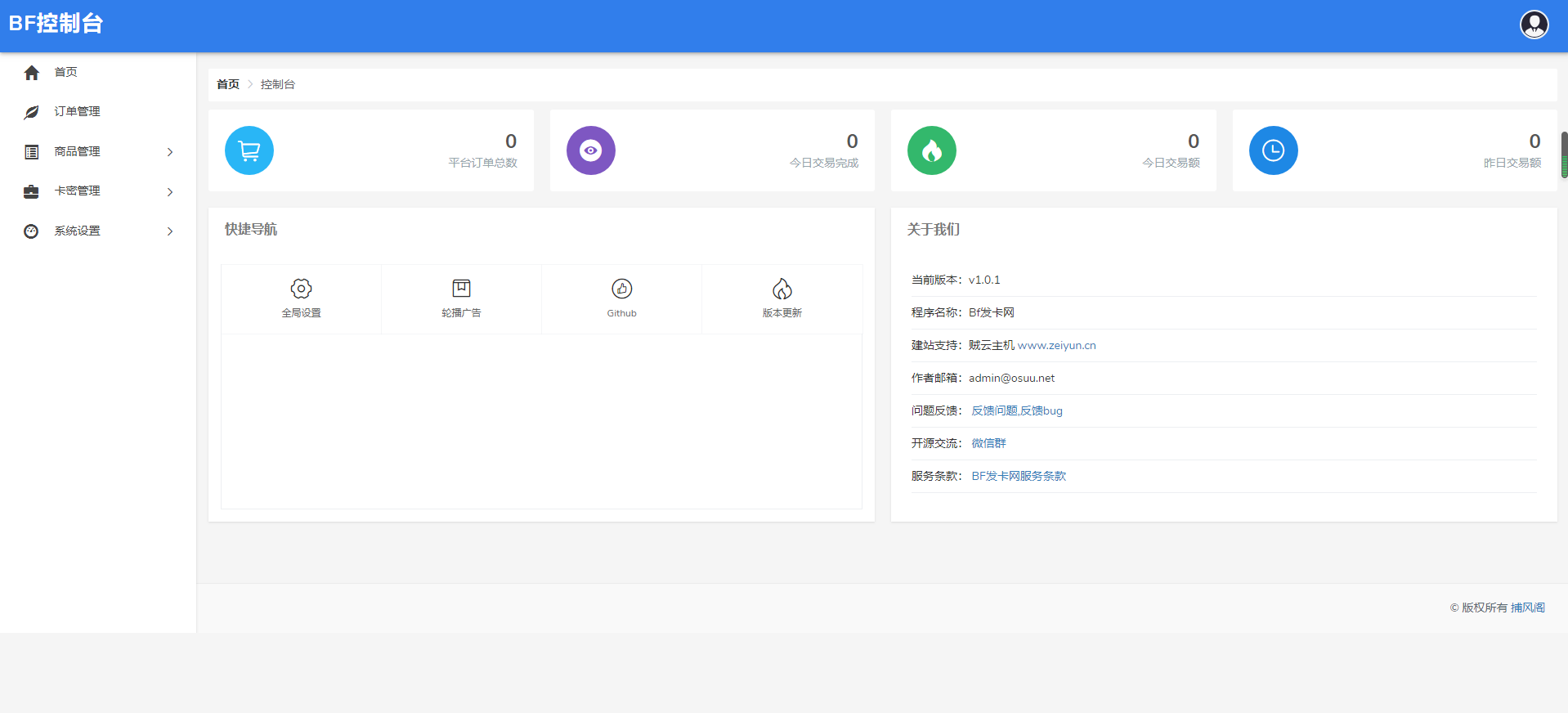Open 订单管理 in the sidebar
This screenshot has height=713, width=1568.
tap(77, 112)
